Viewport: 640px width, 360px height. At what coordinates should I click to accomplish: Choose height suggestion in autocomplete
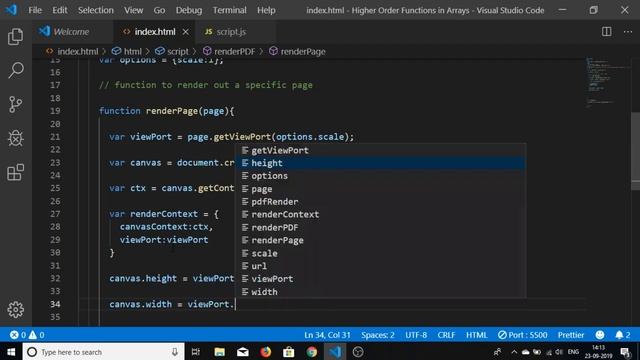[x=381, y=163]
